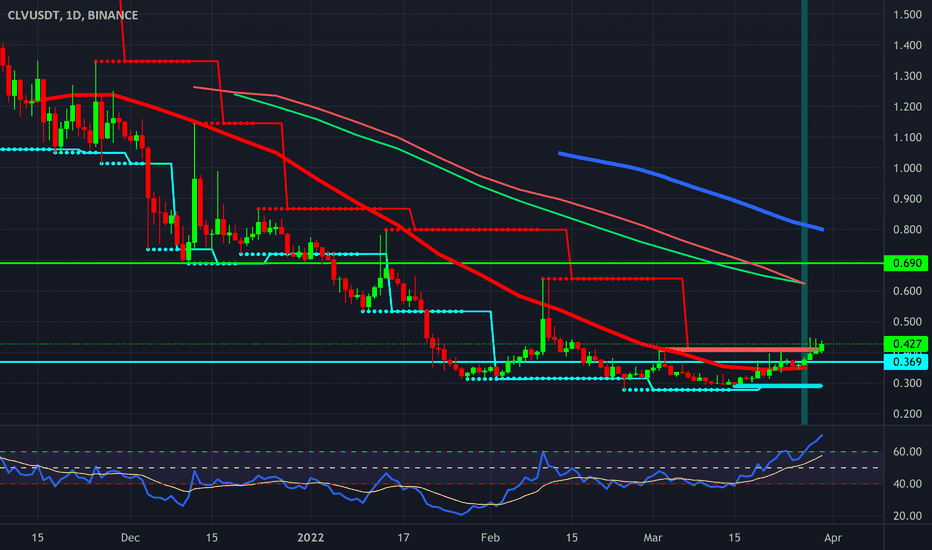Click the 0.200 price axis value
Screen dimensions: 932x550
point(908,414)
